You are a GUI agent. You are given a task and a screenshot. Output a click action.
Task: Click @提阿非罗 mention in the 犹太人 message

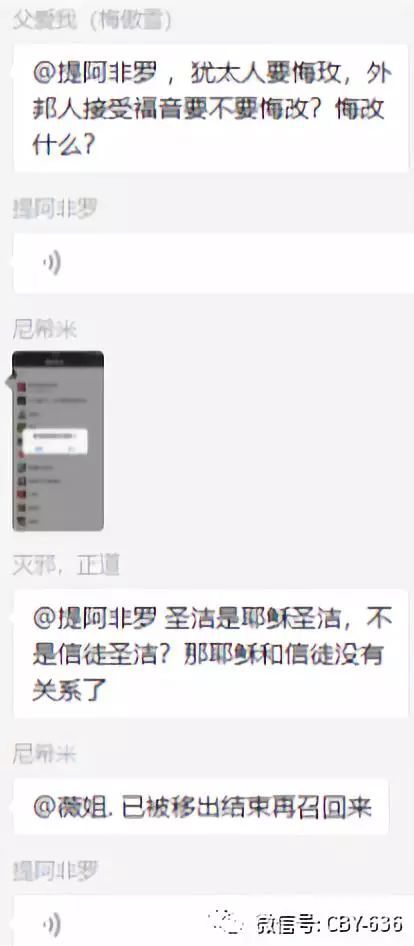point(93,77)
